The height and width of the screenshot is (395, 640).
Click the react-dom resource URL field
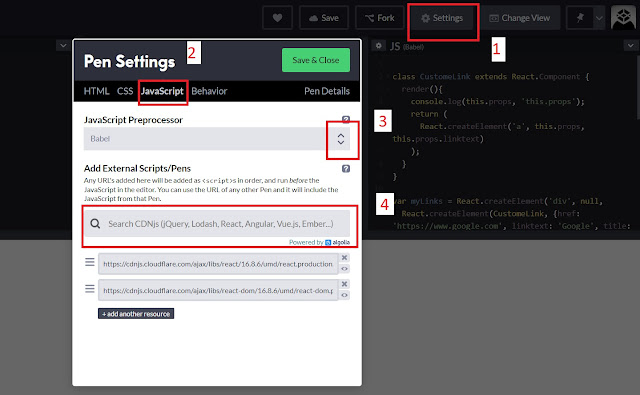click(x=218, y=291)
